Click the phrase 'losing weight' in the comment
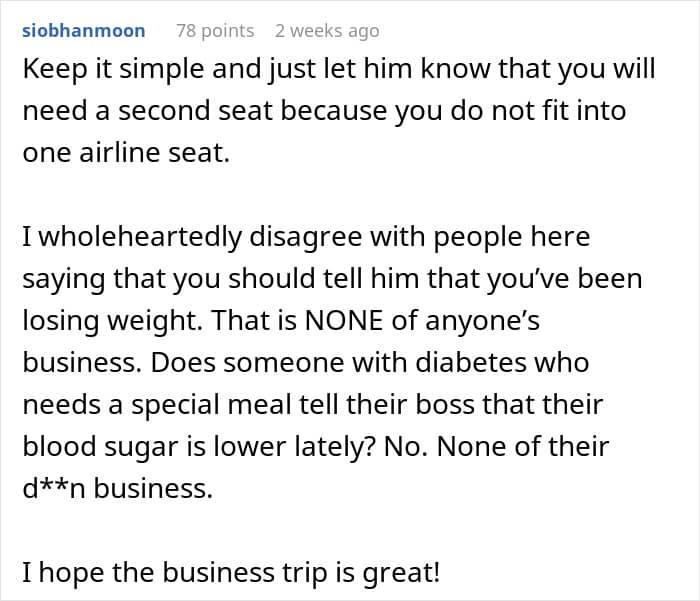This screenshot has height=601, width=700. [112, 321]
